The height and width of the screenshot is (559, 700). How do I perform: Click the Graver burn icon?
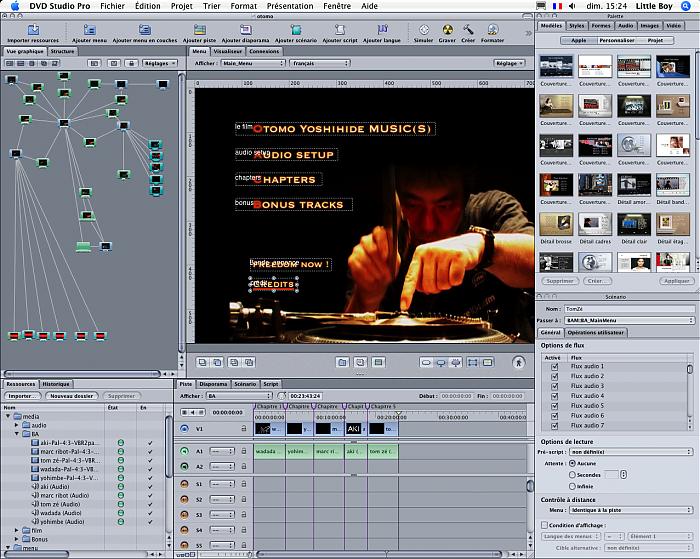point(447,30)
